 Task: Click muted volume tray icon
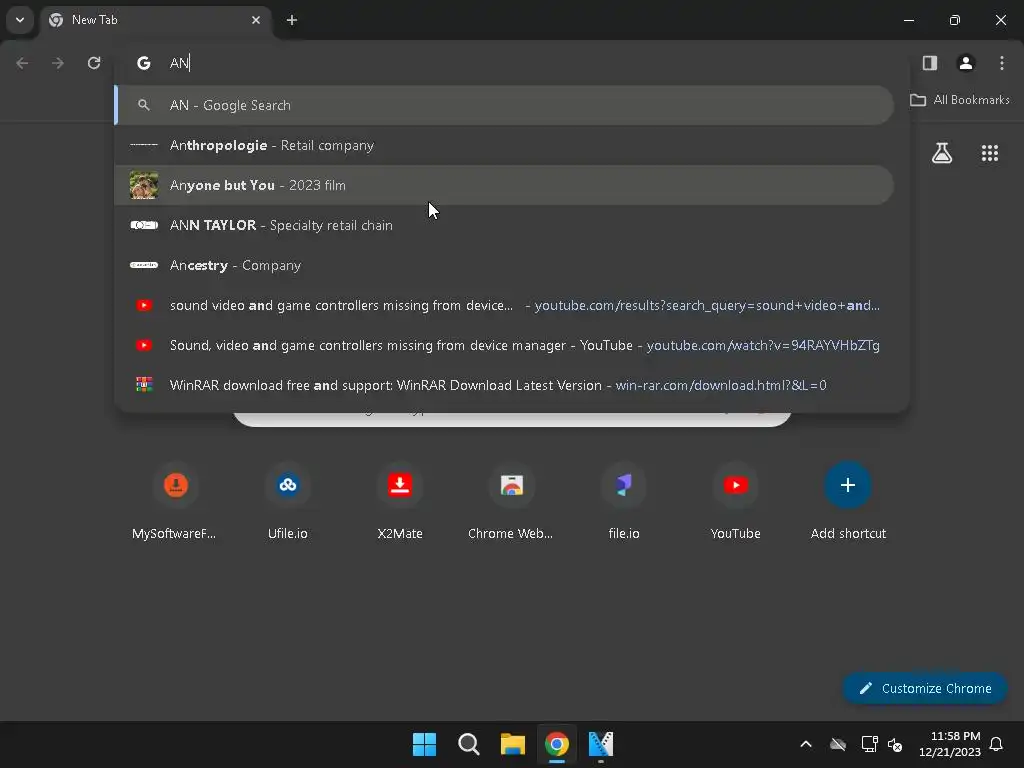click(x=895, y=744)
